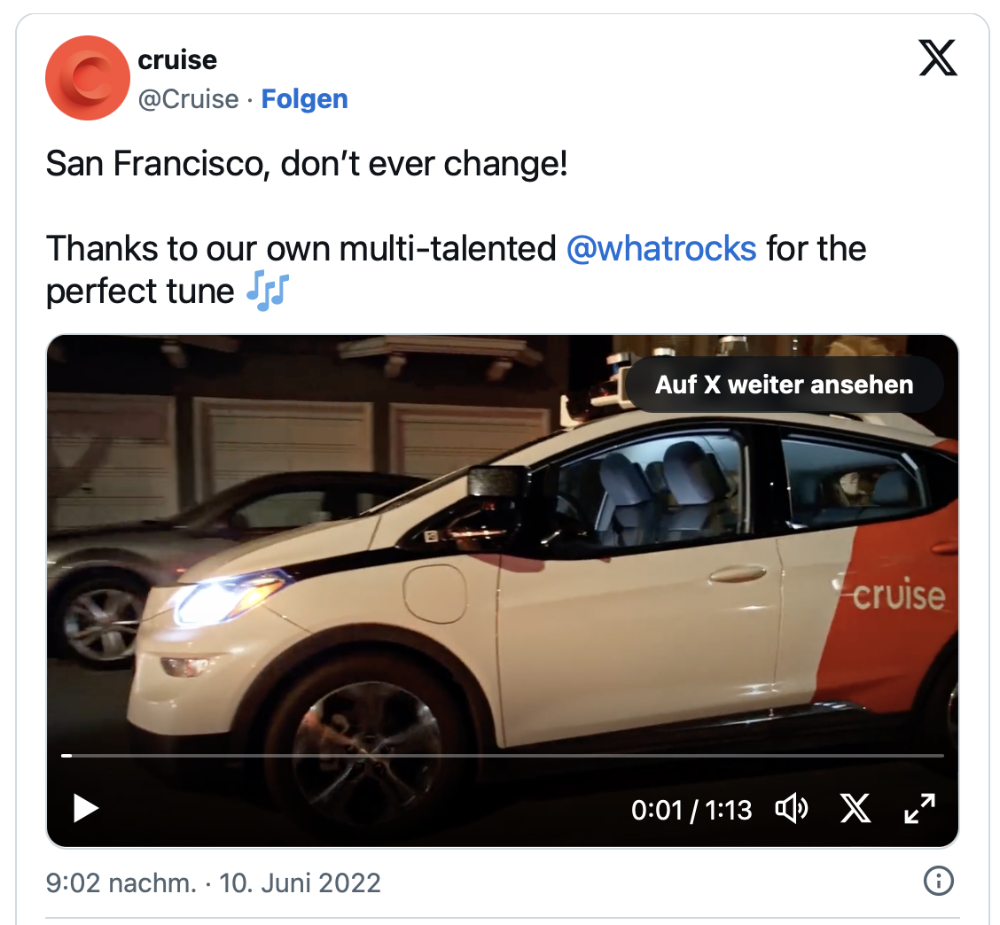The image size is (1000, 925).
Task: Click the X logo in tweet header
Action: click(x=938, y=57)
